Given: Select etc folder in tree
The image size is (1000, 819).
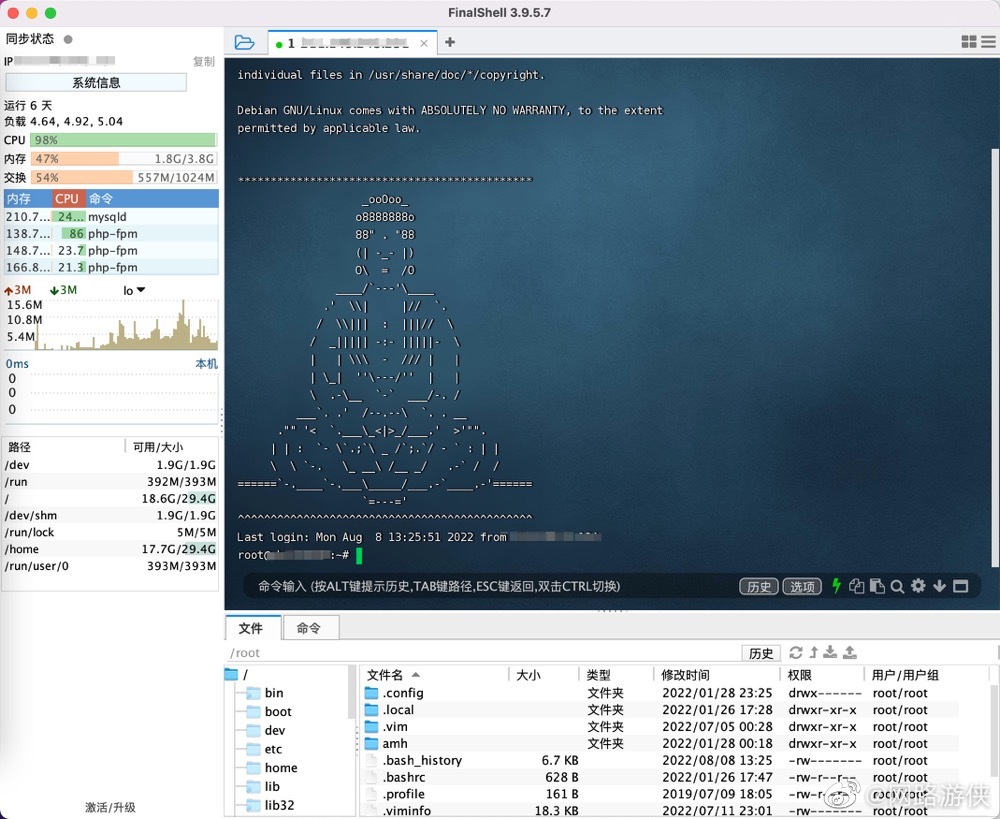Looking at the screenshot, I should (265, 749).
